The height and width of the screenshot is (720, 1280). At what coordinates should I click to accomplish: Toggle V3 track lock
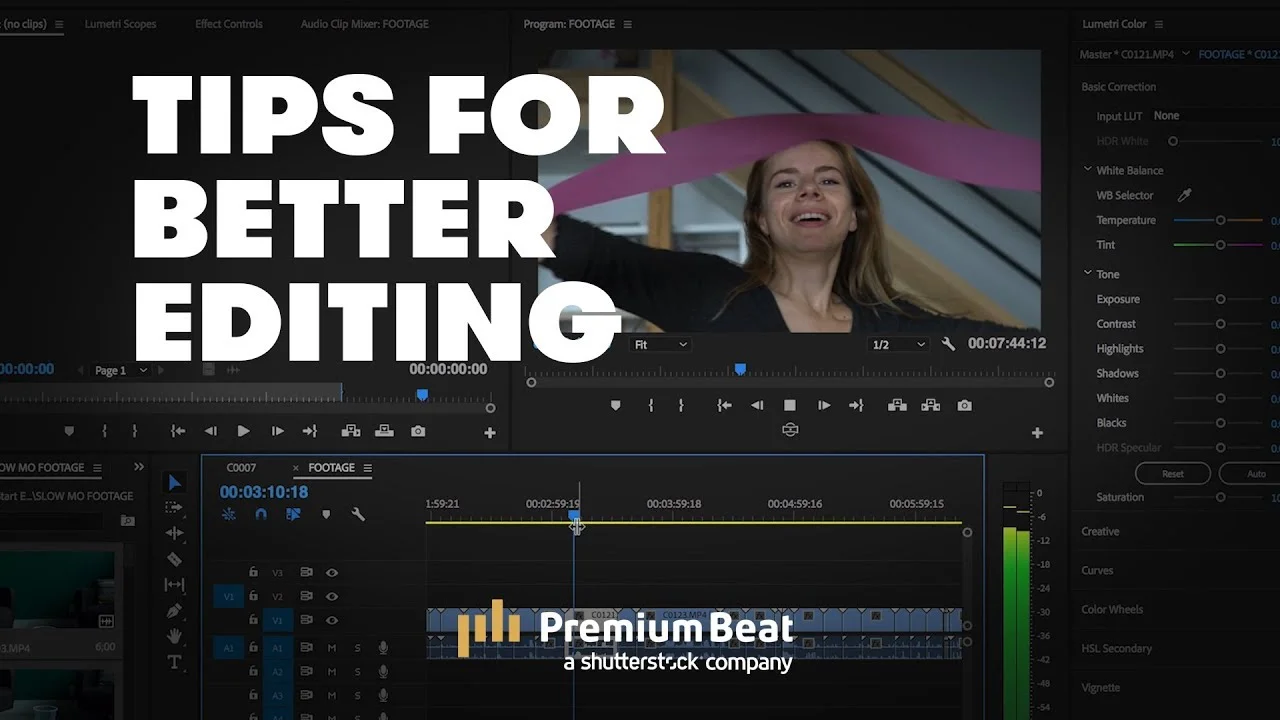tap(254, 572)
